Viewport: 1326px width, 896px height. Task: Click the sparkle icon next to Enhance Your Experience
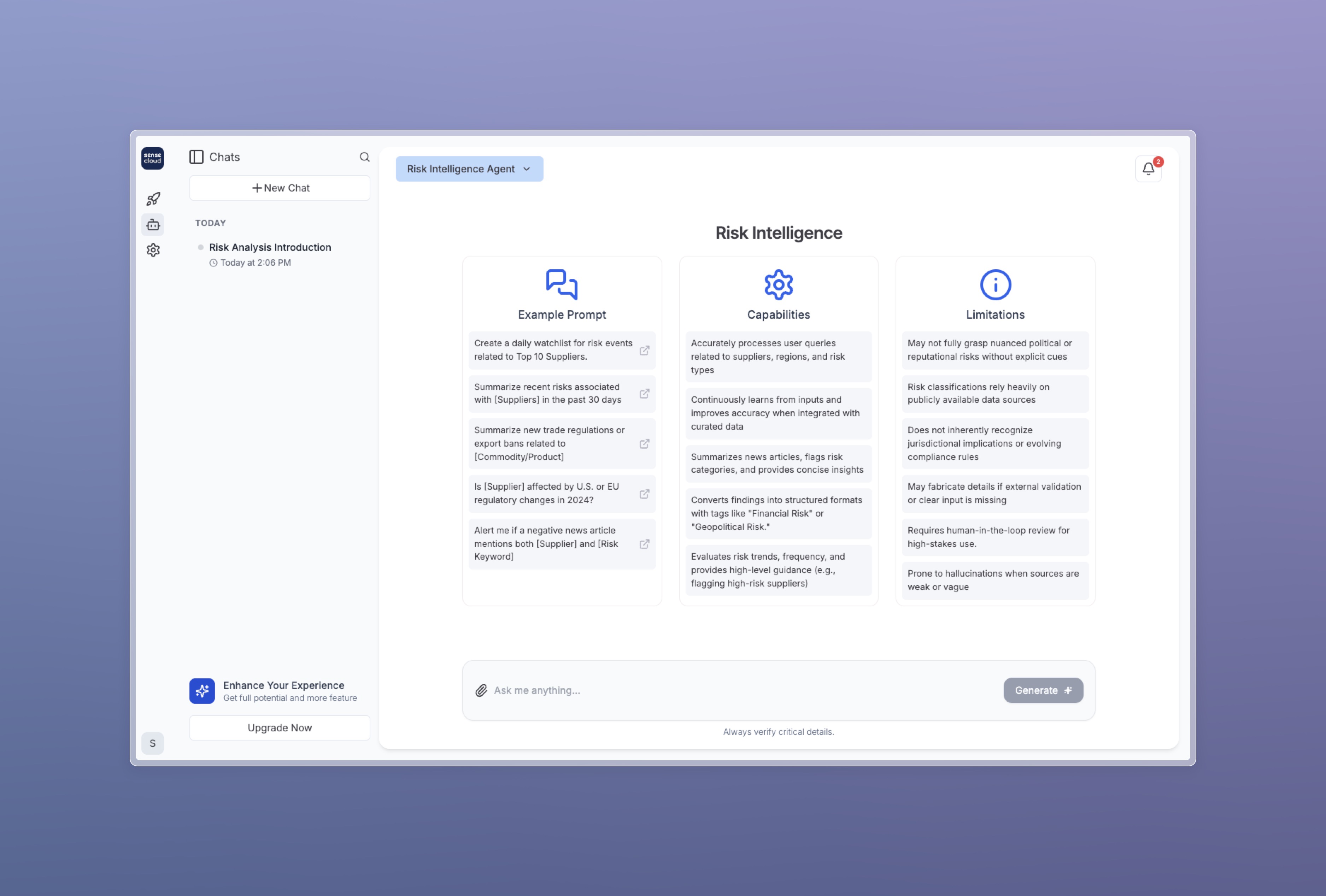(202, 691)
